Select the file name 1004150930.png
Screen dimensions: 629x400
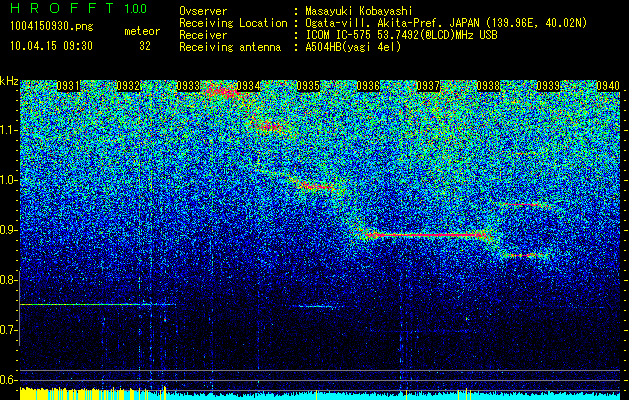coord(52,26)
